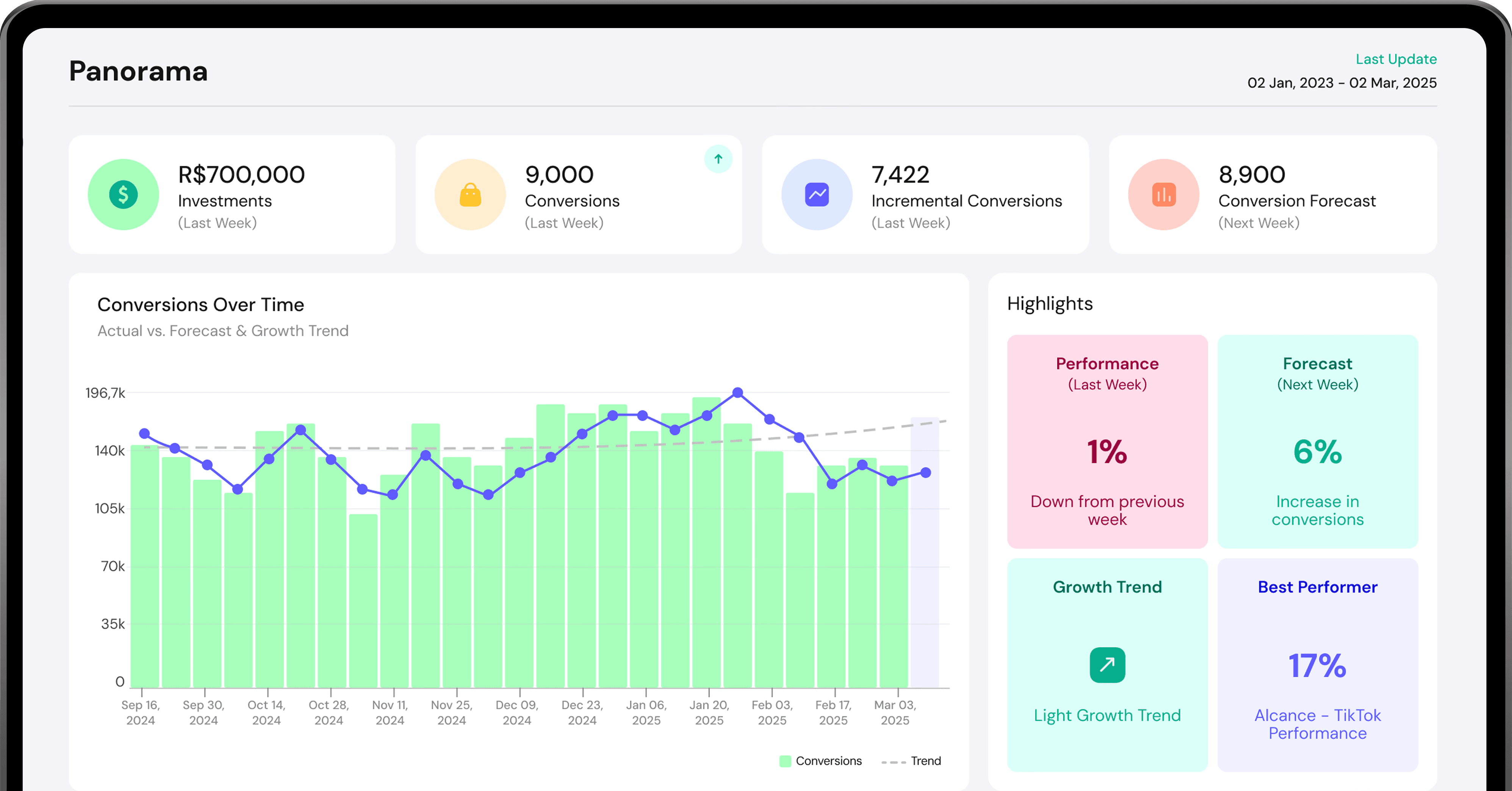1512x791 pixels.
Task: Click the Feb 03, 2025 axis label
Action: click(772, 712)
